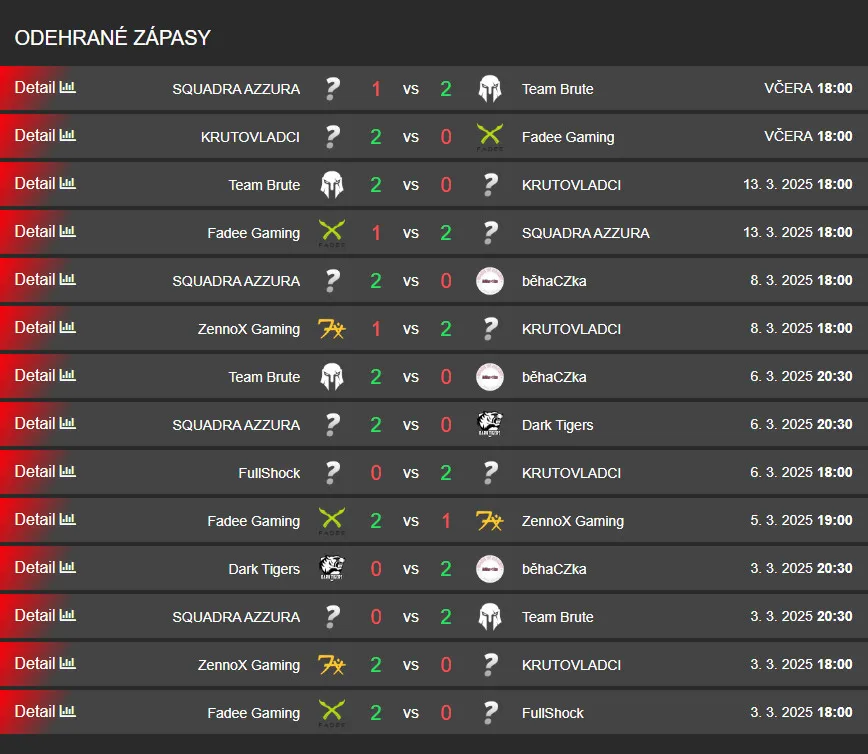
Task: Click the Dark Tigers name in SQUADRA AZZURA match
Action: coord(557,425)
